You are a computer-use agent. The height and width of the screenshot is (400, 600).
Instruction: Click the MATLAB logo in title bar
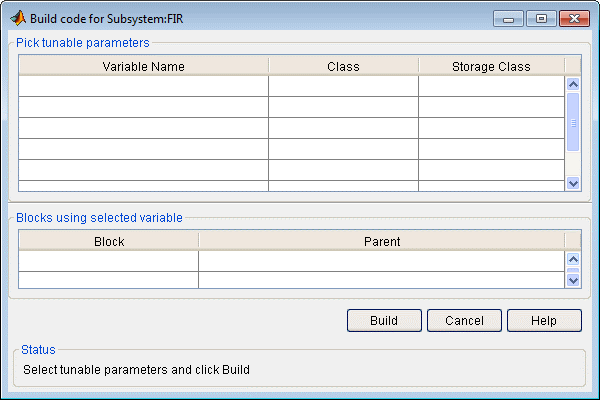(x=17, y=18)
